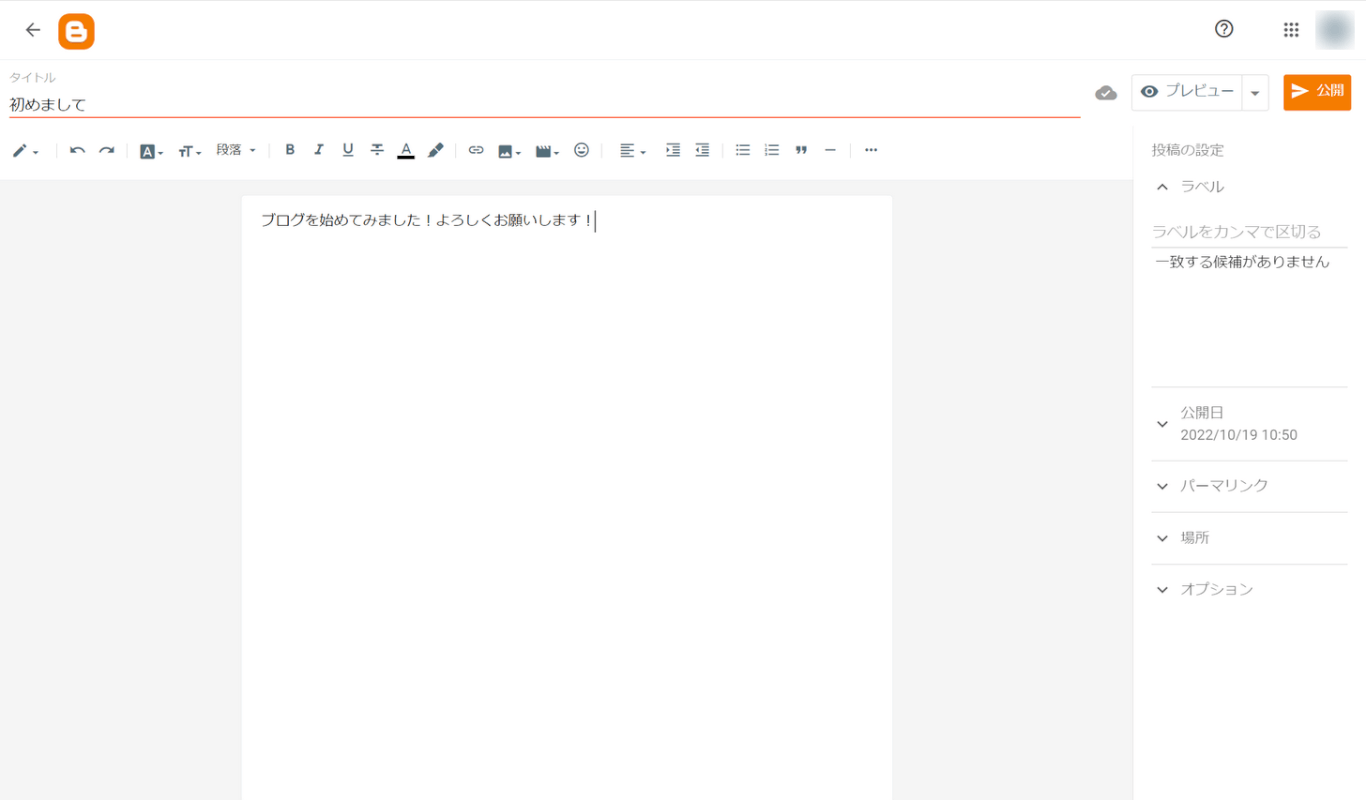
Task: Click the label input field
Action: click(x=1250, y=232)
